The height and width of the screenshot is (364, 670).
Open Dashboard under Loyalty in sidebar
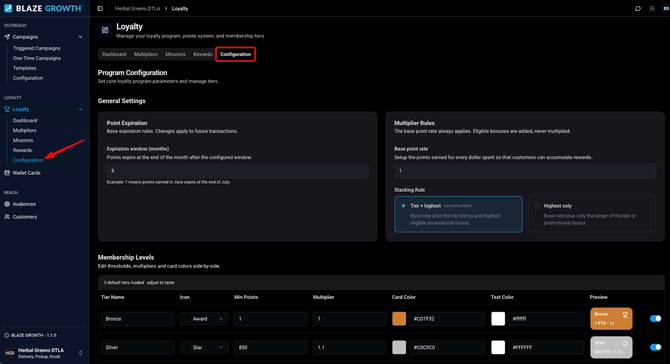tap(25, 120)
